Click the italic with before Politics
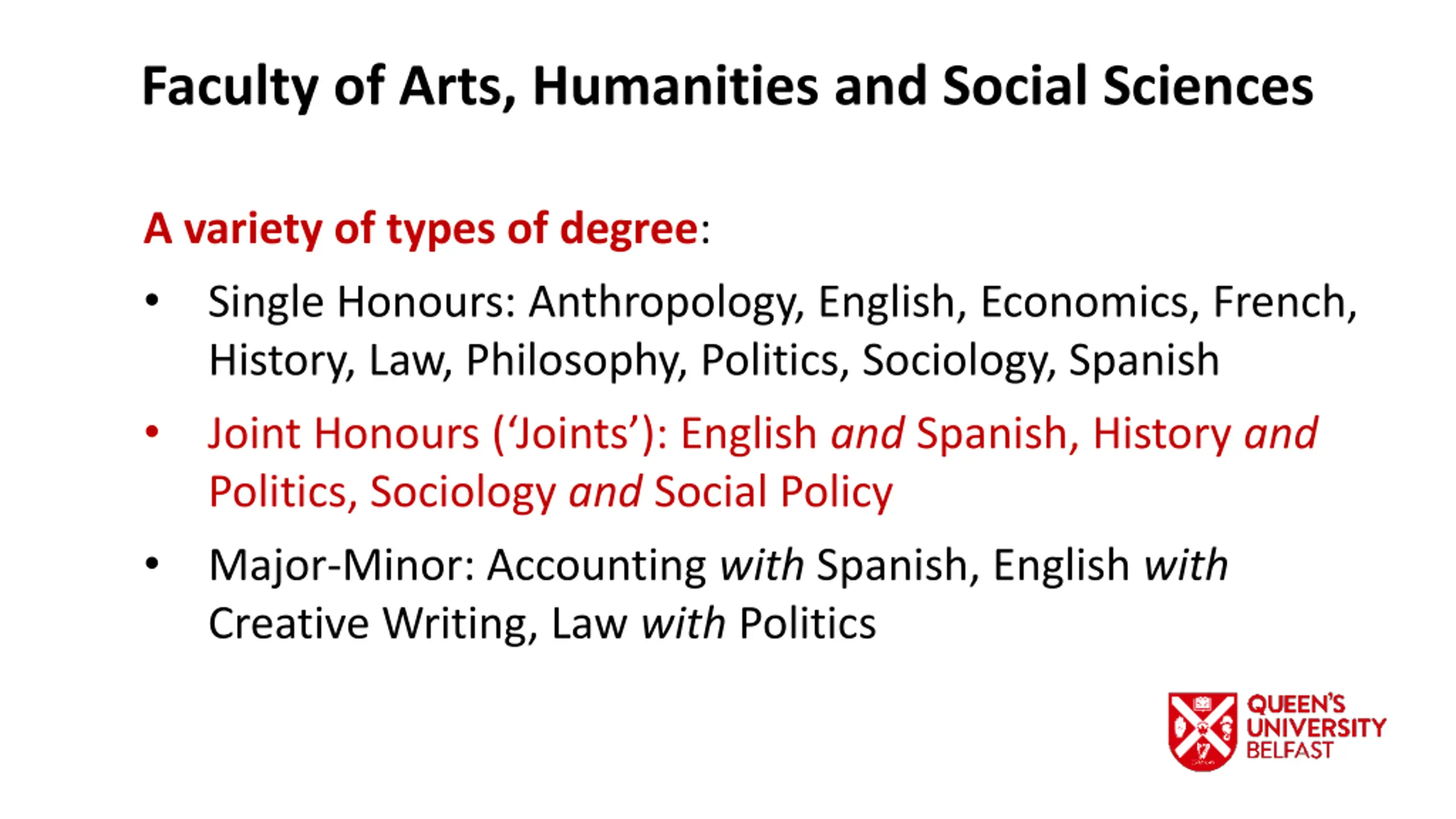Image resolution: width=1456 pixels, height=819 pixels. pyautogui.click(x=684, y=624)
